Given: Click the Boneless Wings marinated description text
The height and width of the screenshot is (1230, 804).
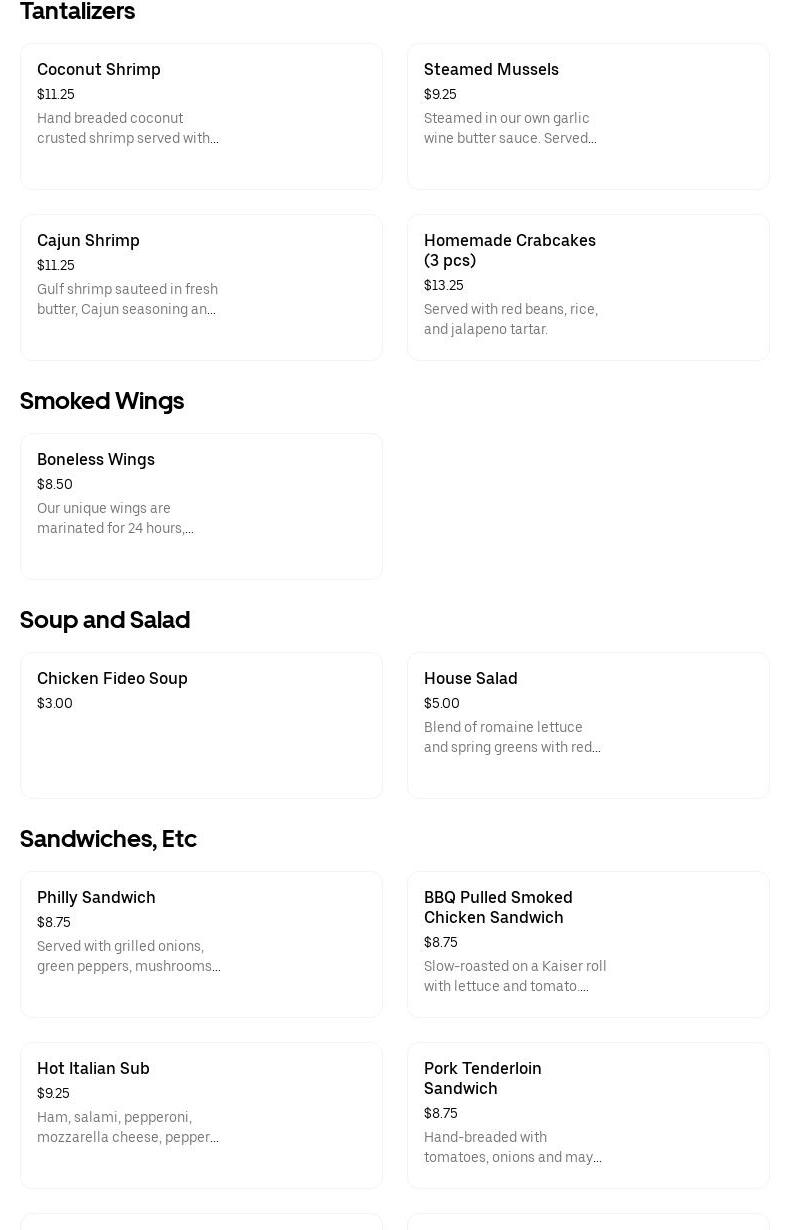Looking at the screenshot, I should tap(115, 518).
